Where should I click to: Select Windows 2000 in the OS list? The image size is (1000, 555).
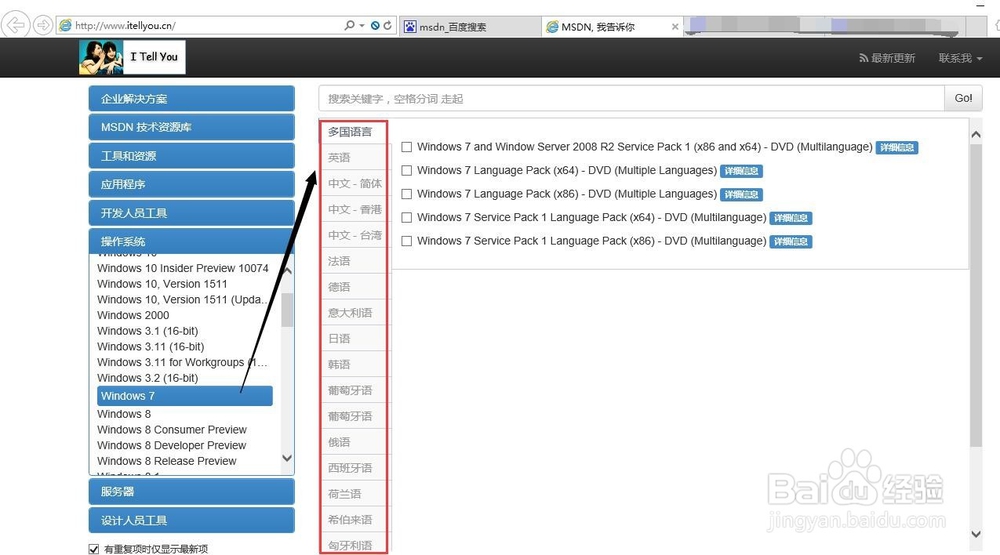click(133, 315)
